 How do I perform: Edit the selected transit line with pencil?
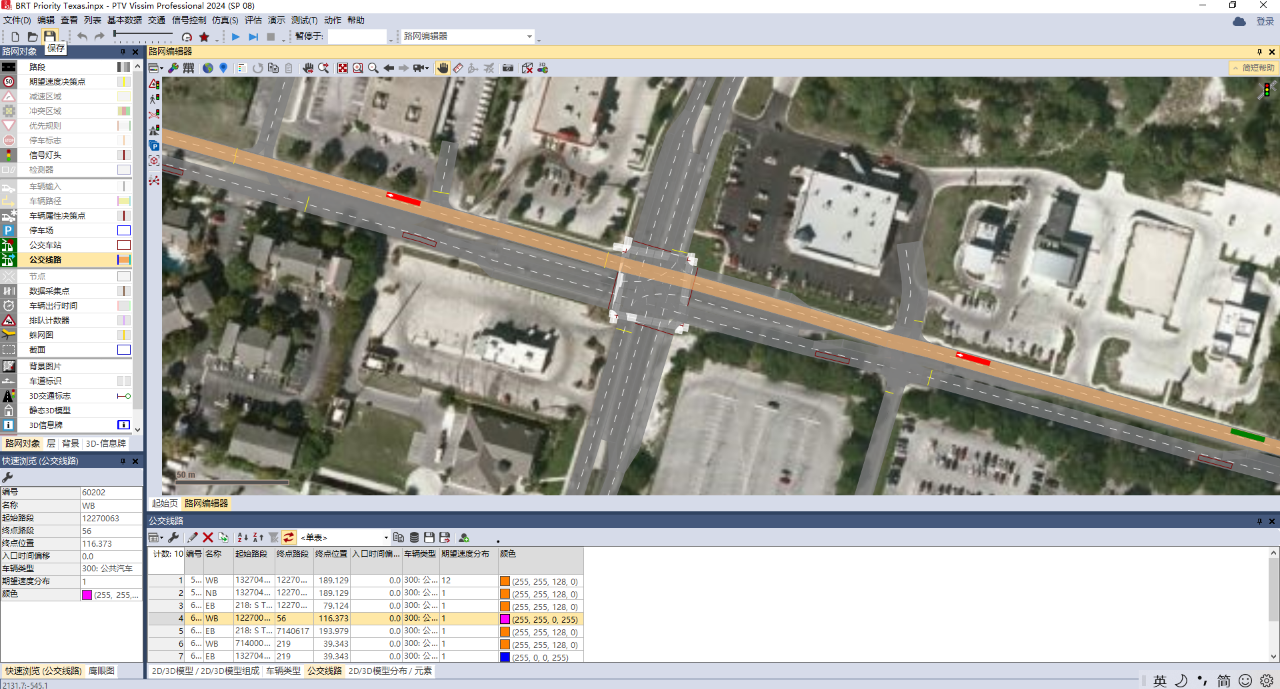pyautogui.click(x=192, y=537)
